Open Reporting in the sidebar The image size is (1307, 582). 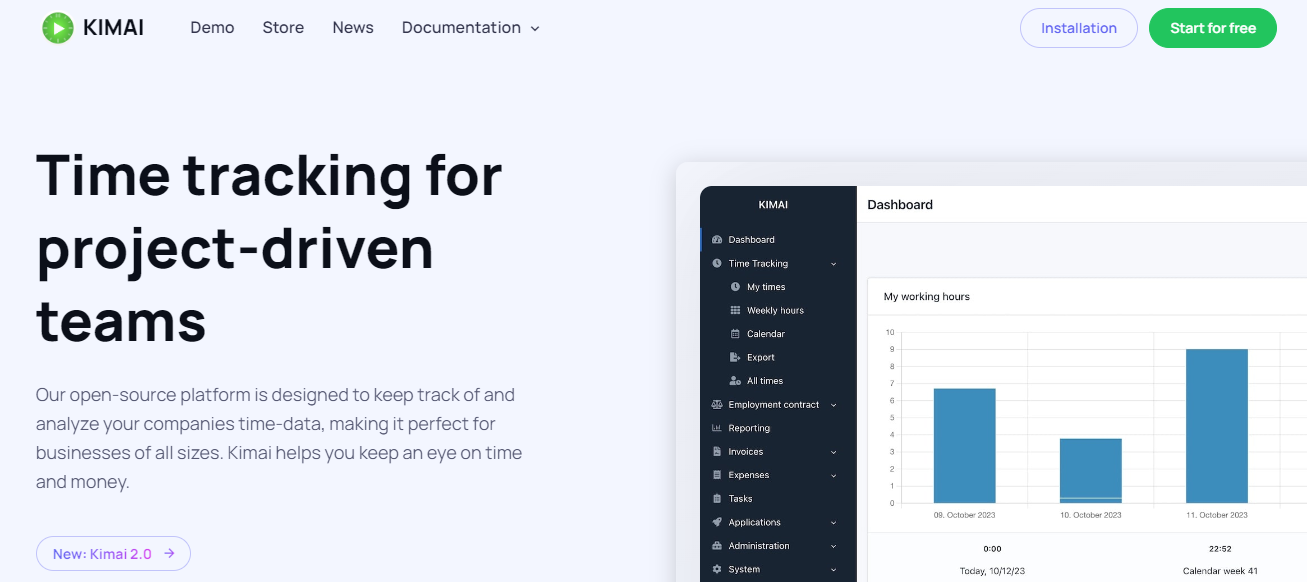[749, 428]
